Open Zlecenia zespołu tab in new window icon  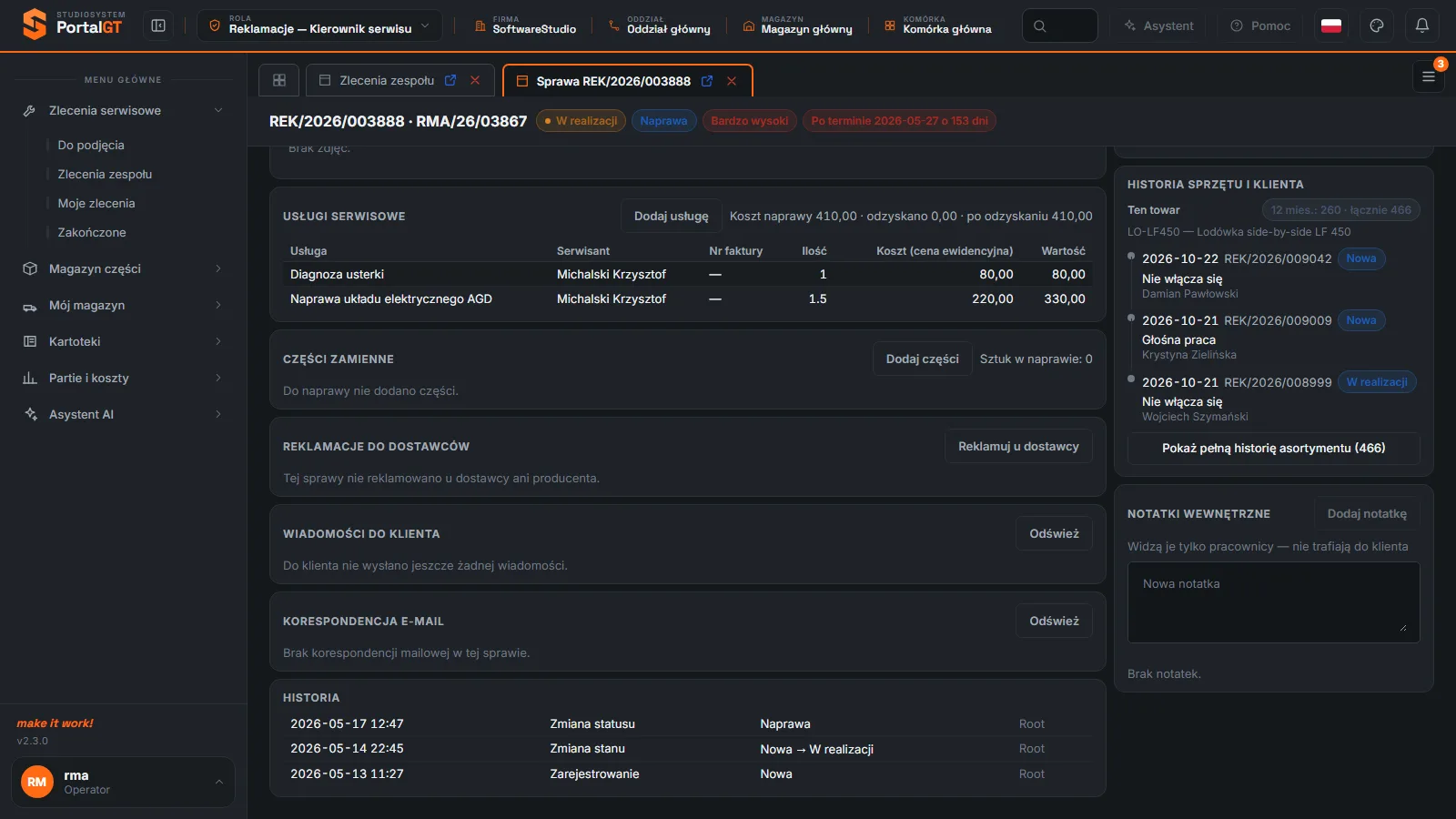(x=450, y=80)
